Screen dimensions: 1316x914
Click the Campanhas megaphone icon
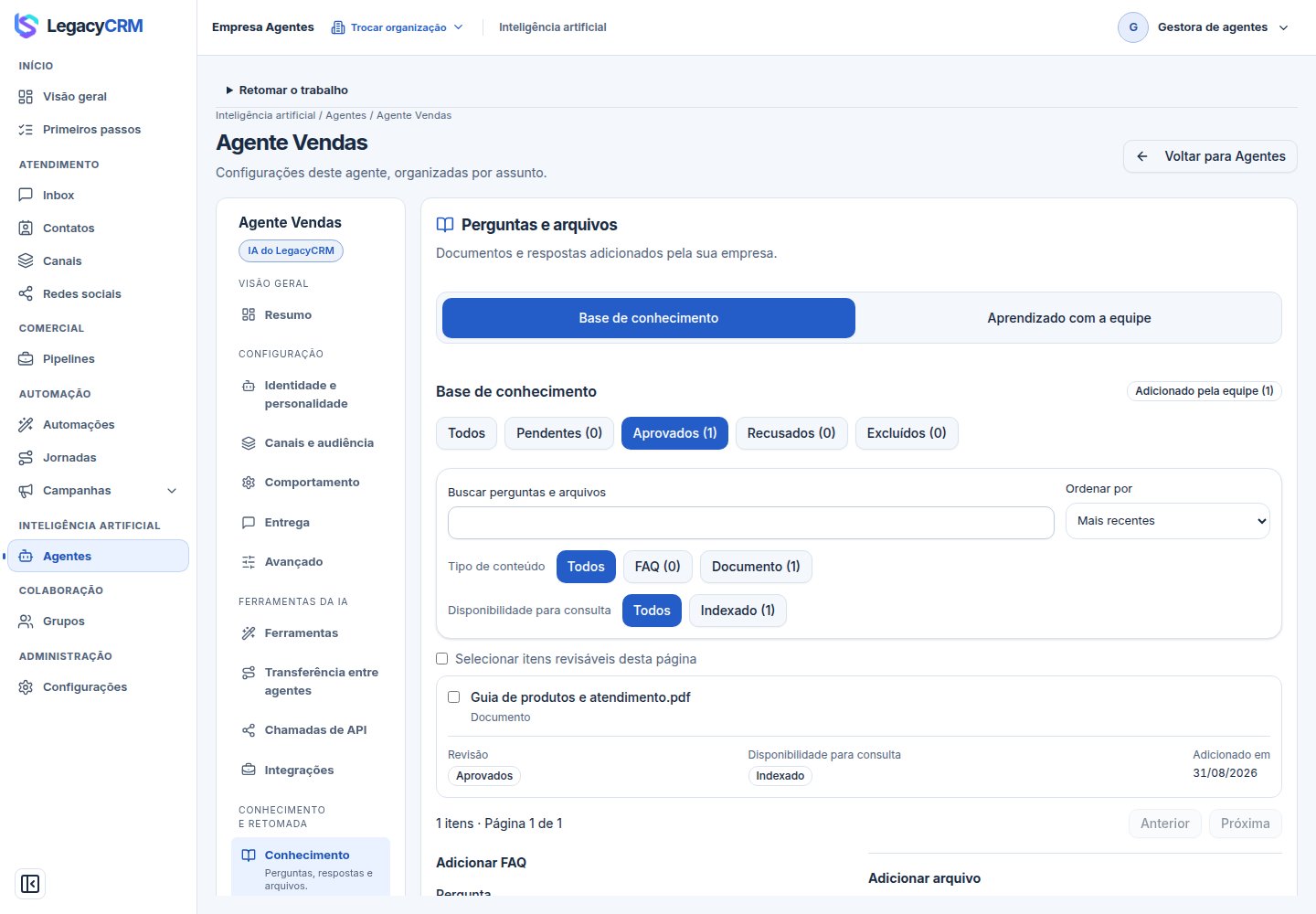tap(26, 490)
